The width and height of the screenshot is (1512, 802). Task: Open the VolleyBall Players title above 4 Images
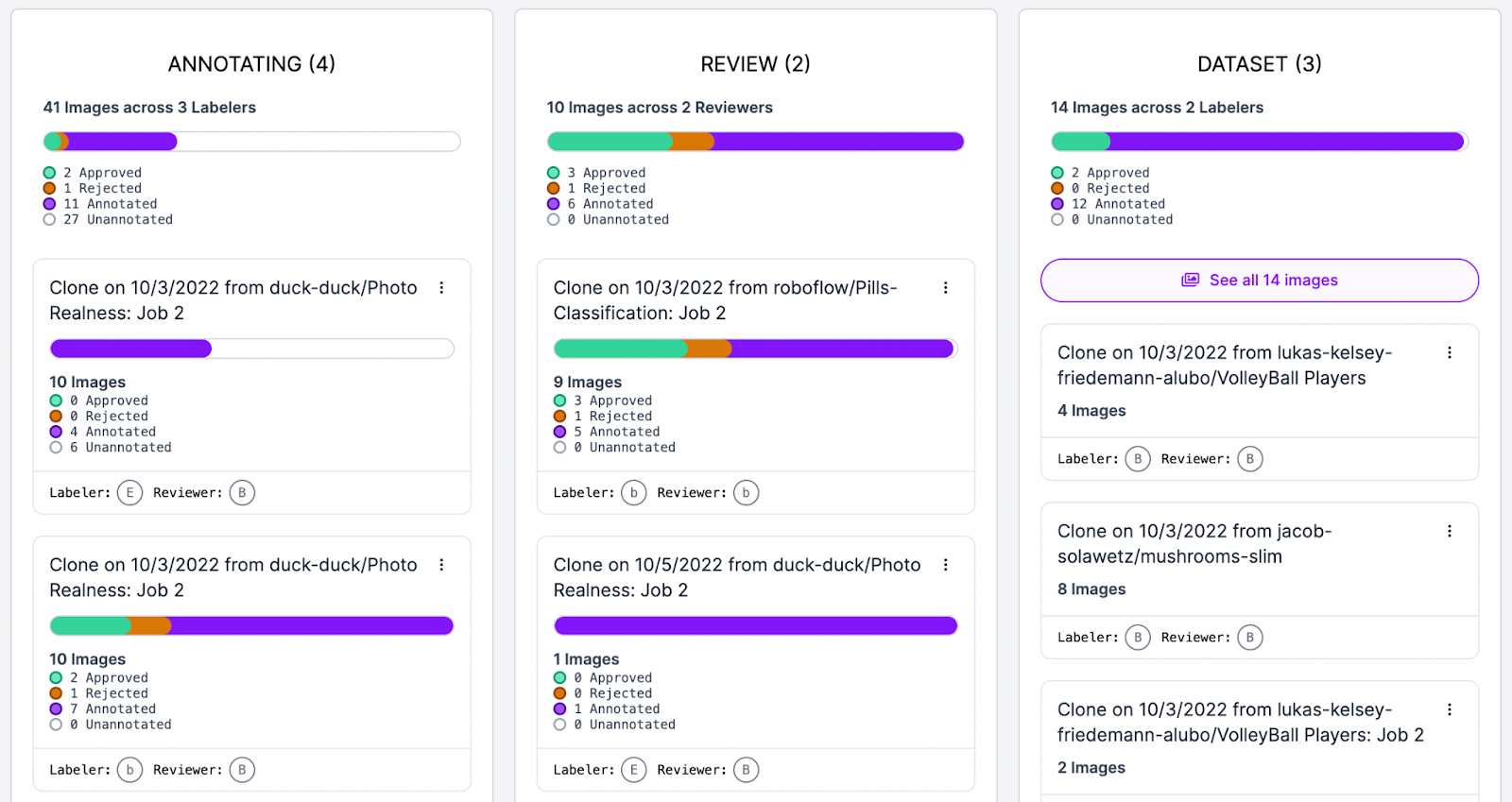tap(1225, 366)
